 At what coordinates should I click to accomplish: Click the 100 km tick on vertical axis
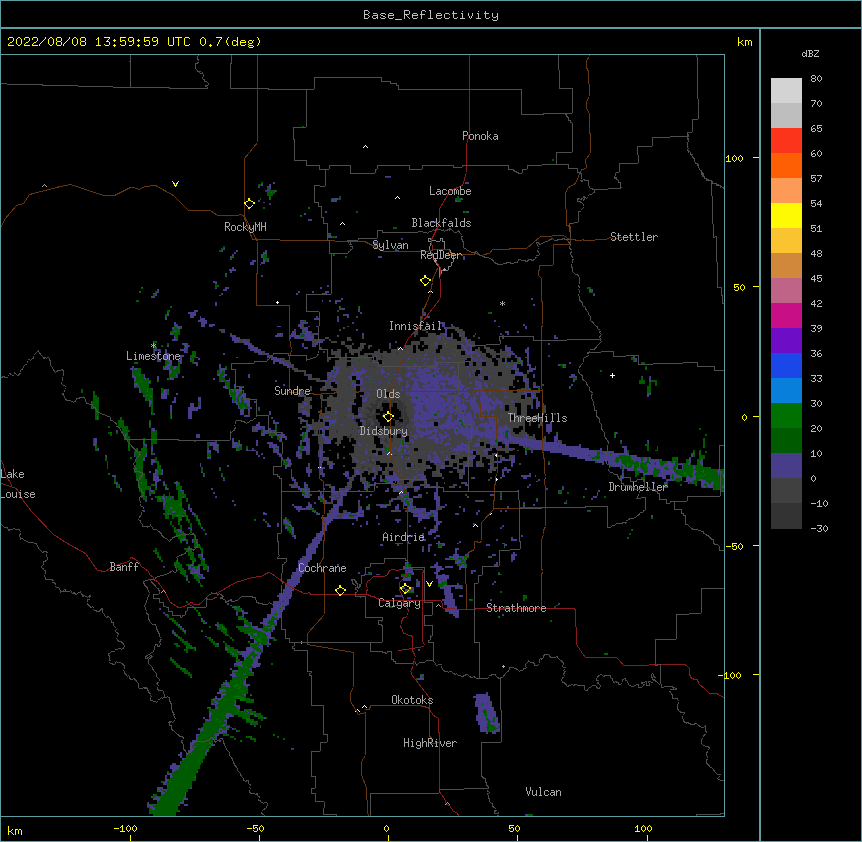[734, 158]
